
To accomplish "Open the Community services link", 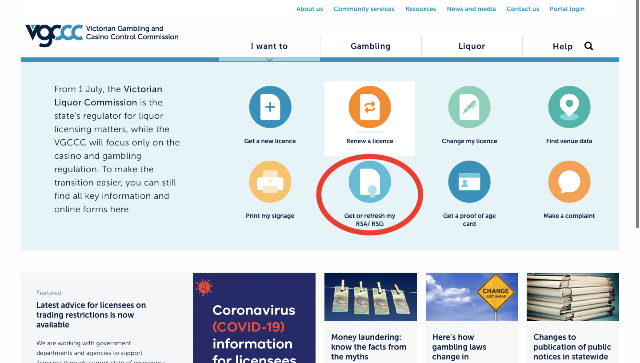I will (x=364, y=9).
